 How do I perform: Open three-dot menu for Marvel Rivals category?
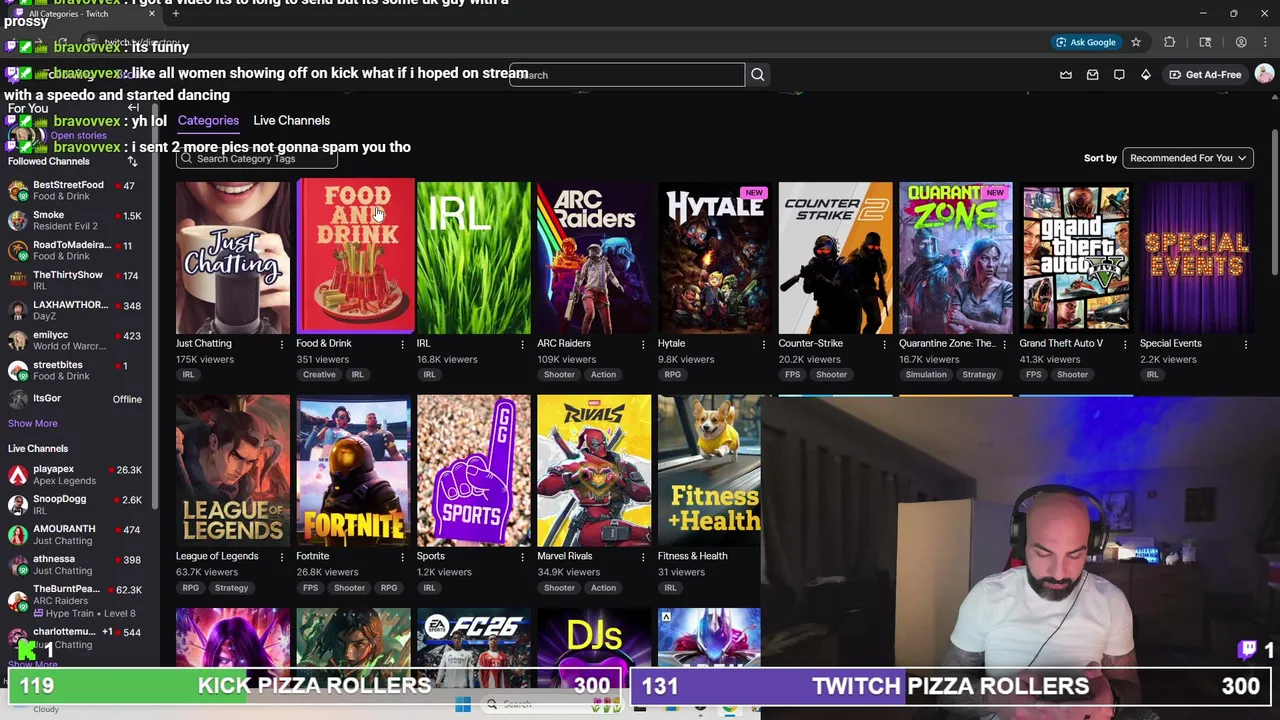click(643, 557)
